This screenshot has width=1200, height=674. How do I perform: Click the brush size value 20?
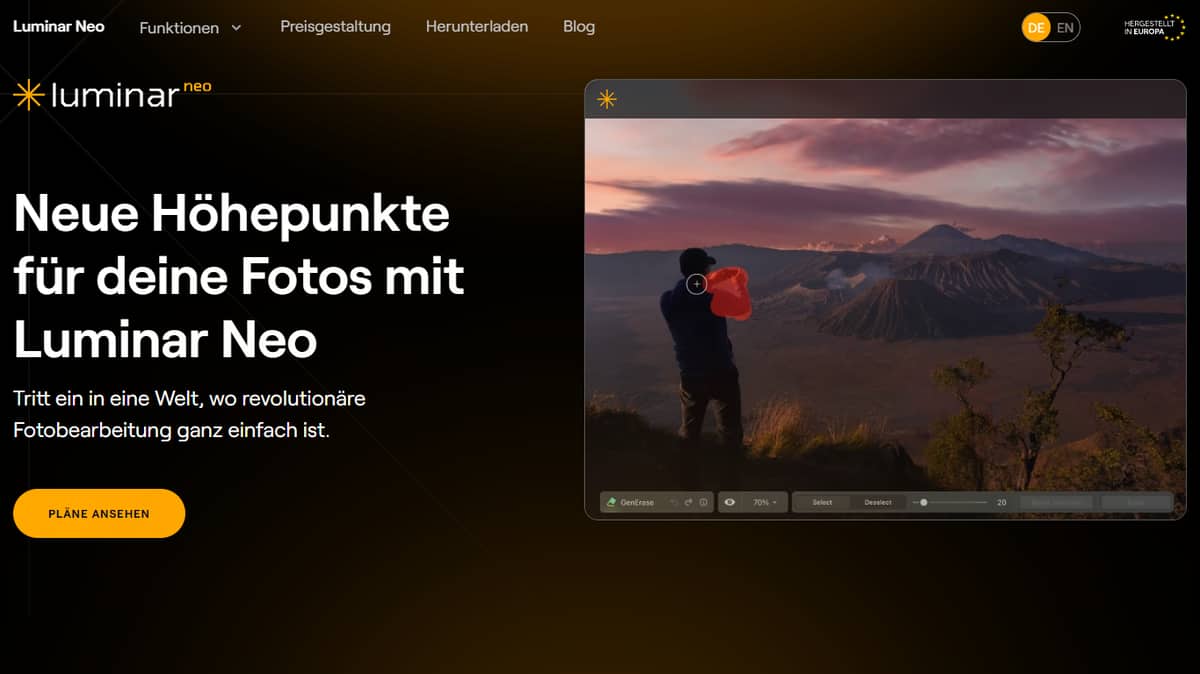1001,502
